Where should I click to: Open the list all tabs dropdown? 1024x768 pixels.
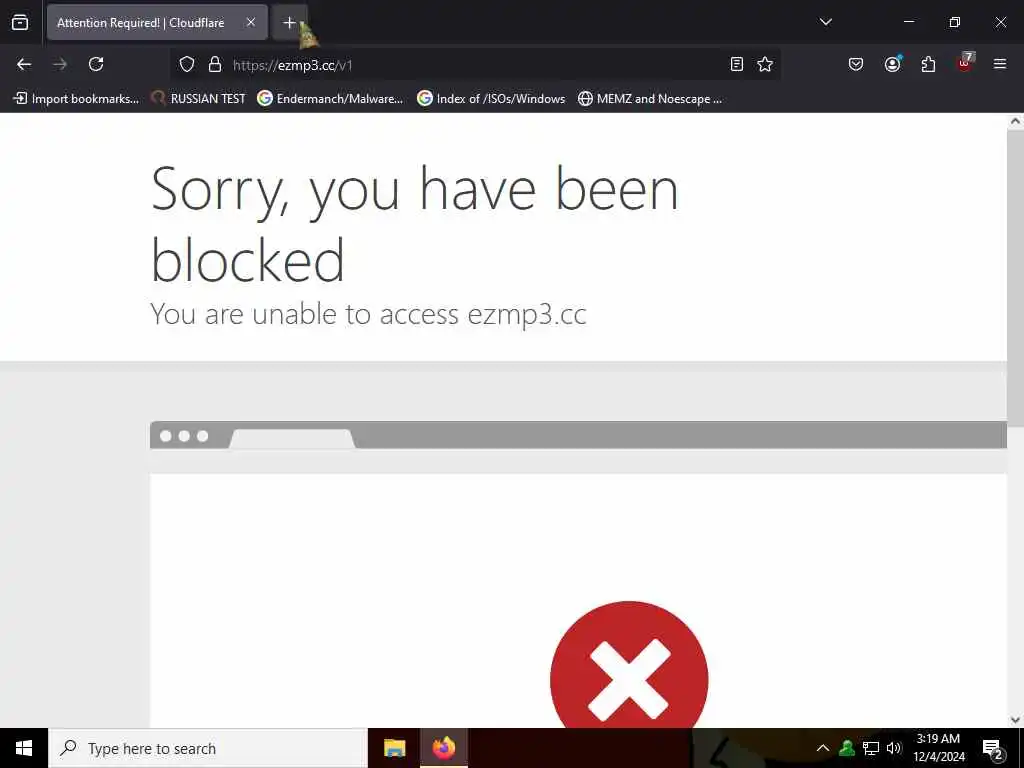(825, 22)
